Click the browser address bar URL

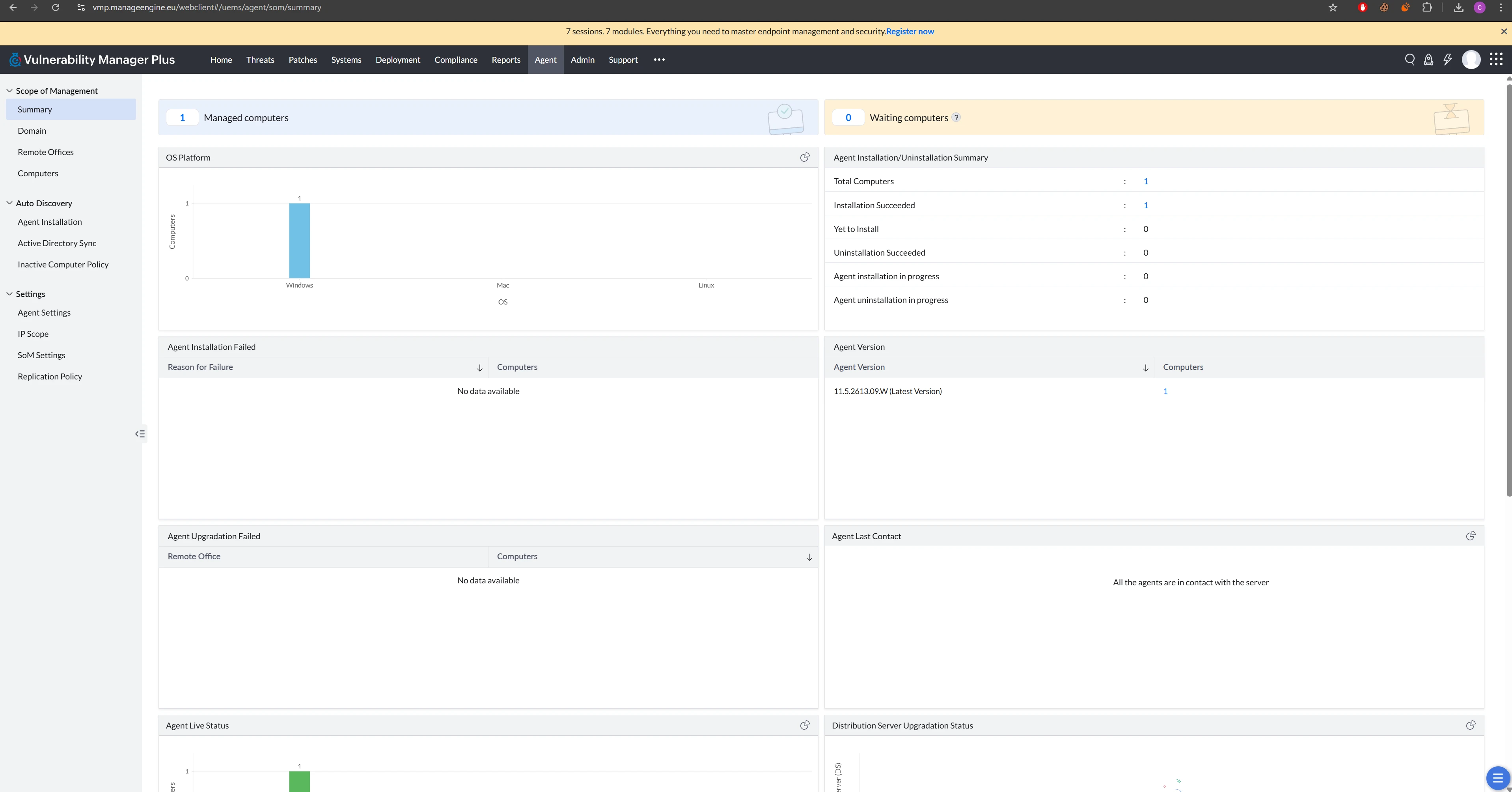coord(207,7)
